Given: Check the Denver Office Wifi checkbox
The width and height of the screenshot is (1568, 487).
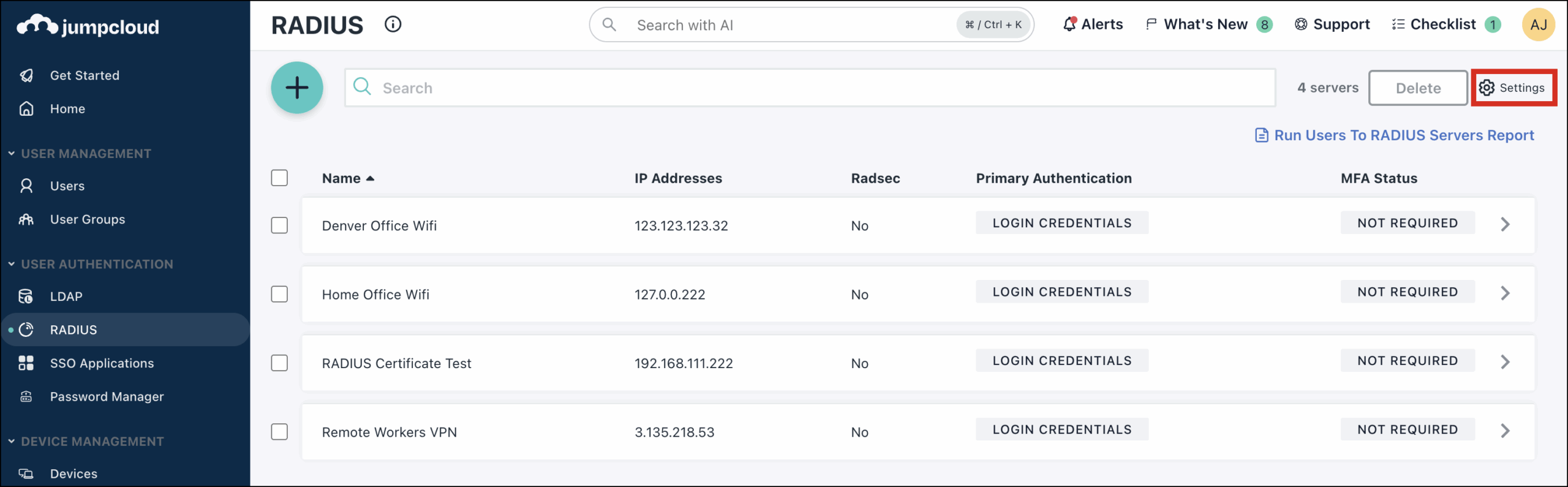Looking at the screenshot, I should point(279,225).
